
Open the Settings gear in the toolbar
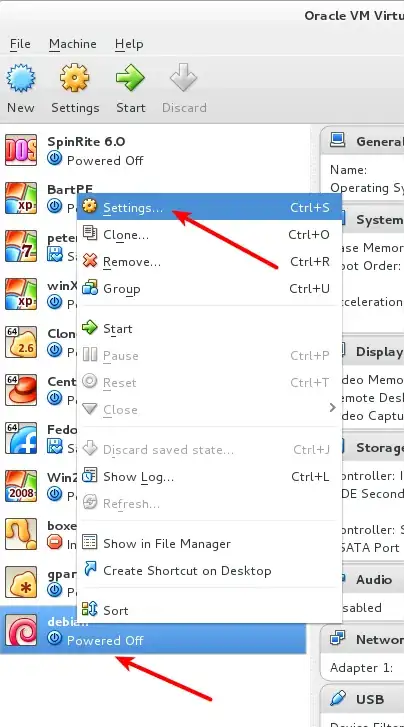click(75, 78)
